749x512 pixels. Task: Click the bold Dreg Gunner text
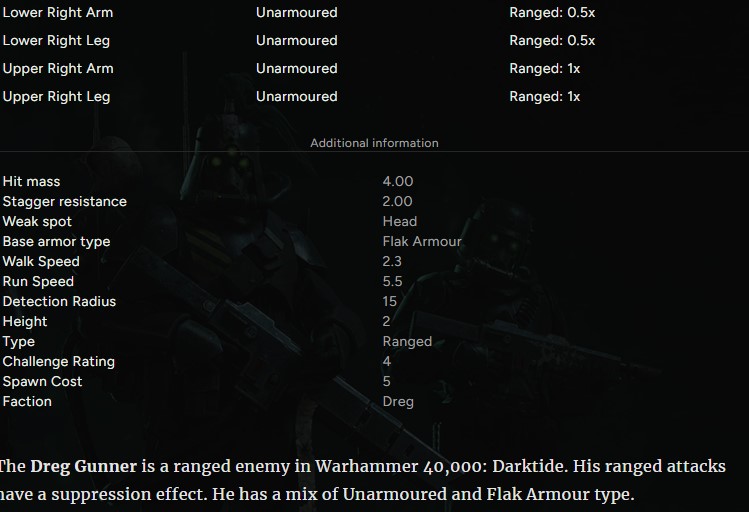(x=84, y=466)
